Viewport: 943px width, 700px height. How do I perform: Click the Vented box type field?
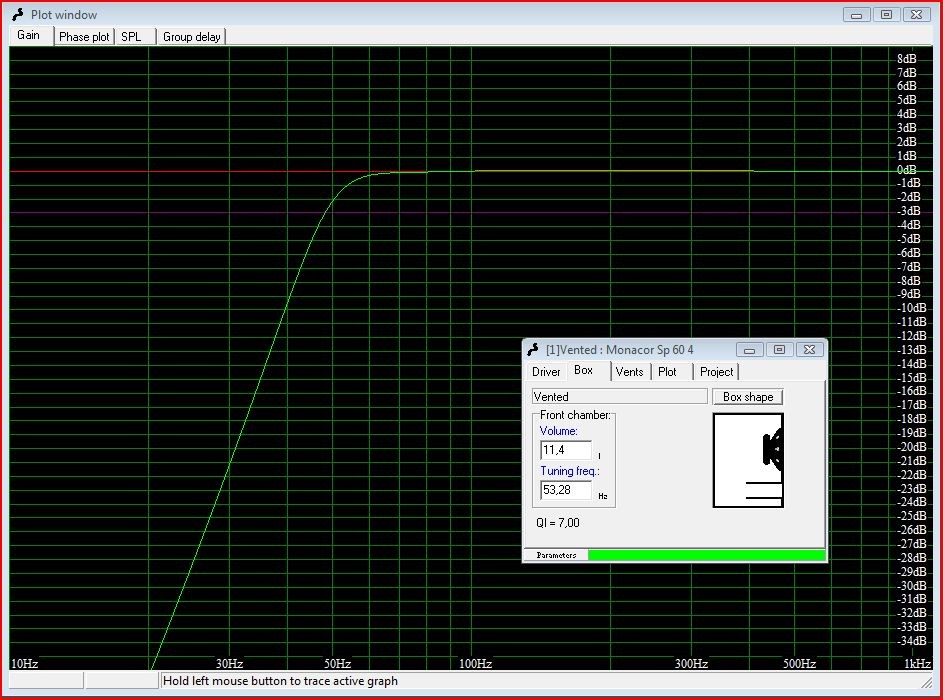point(619,397)
